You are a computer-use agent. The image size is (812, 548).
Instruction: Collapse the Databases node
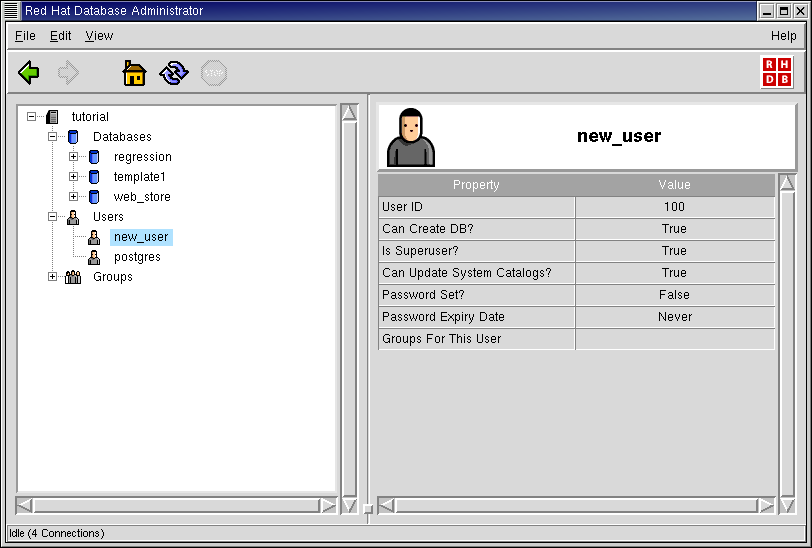tap(52, 137)
